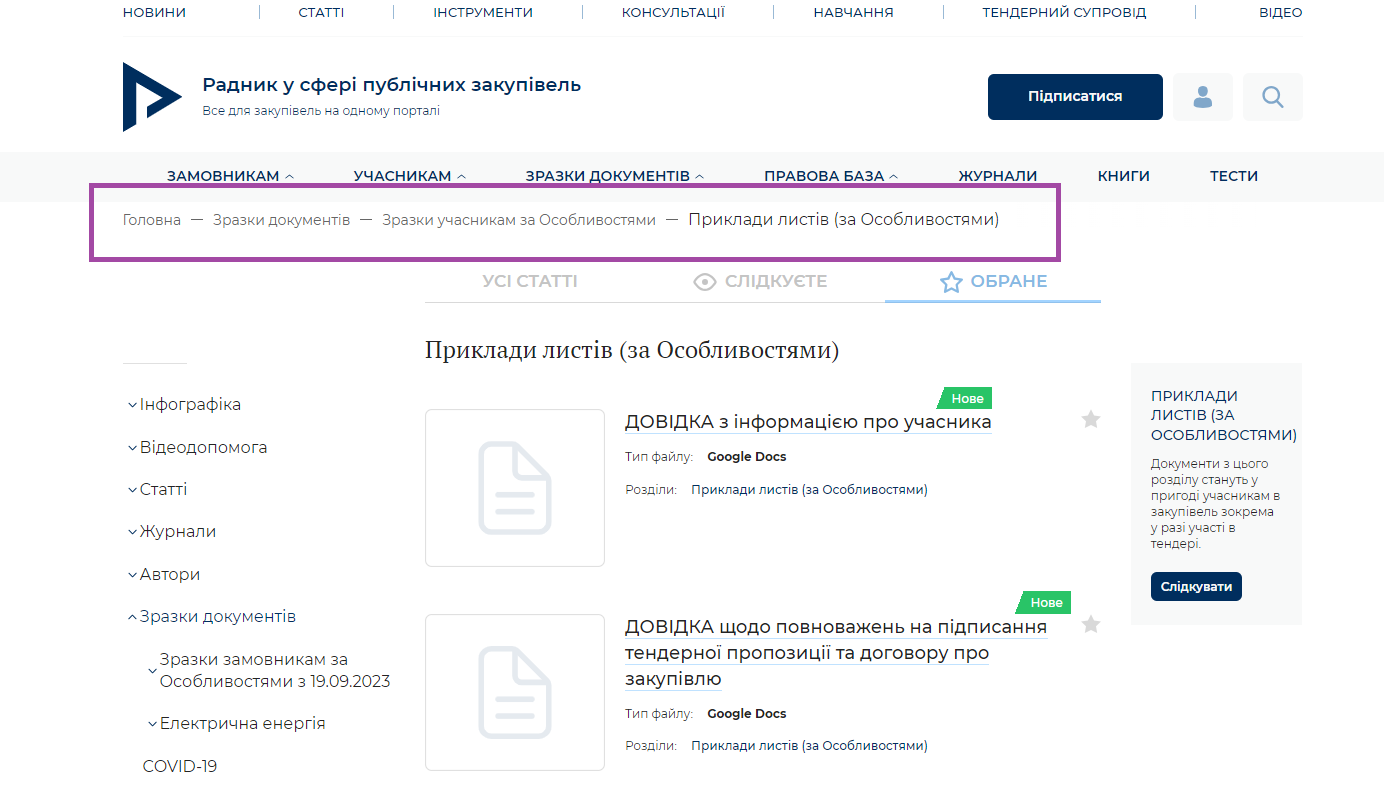Expand the ЗРАЗКИ ДОКУМЕНТІВ dropdown menu

[614, 176]
